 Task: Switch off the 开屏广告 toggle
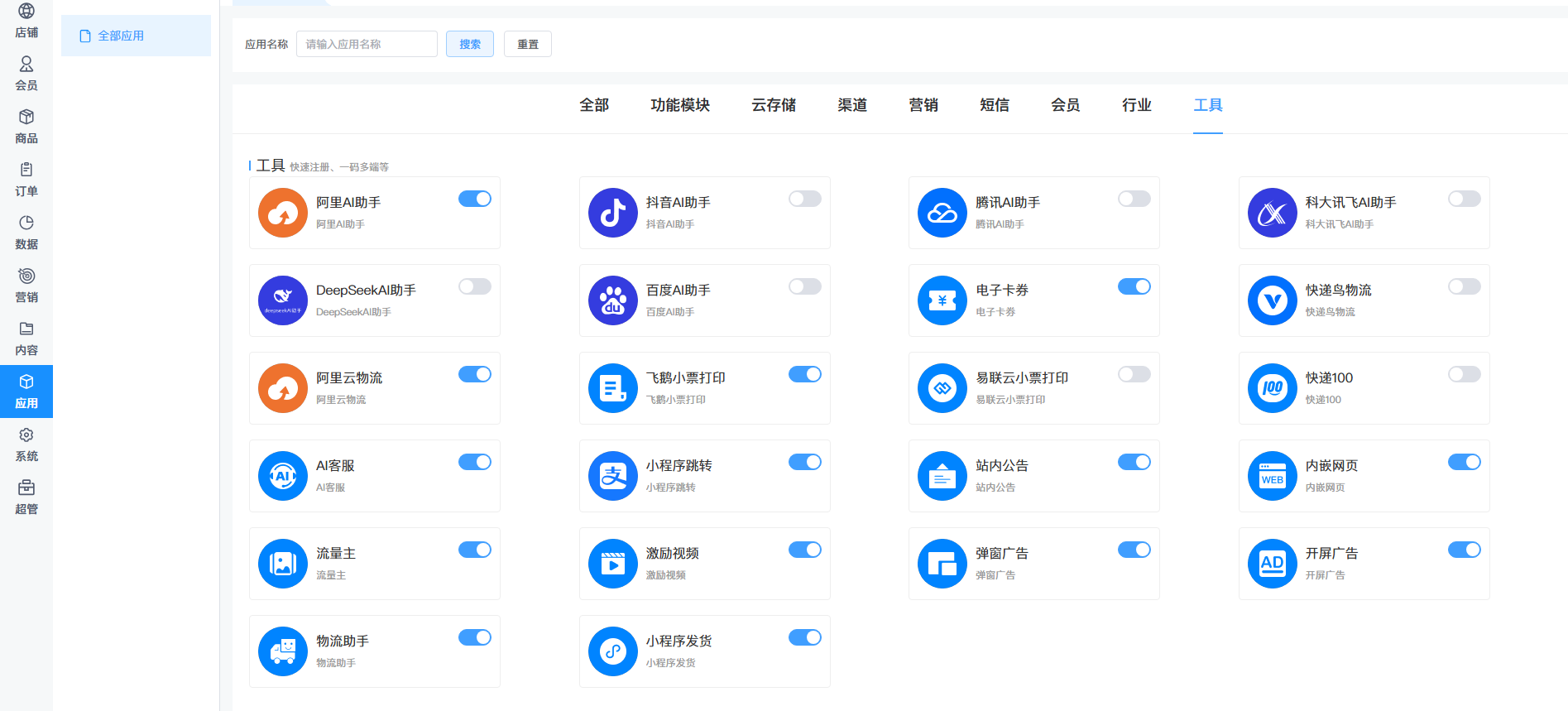(x=1465, y=550)
